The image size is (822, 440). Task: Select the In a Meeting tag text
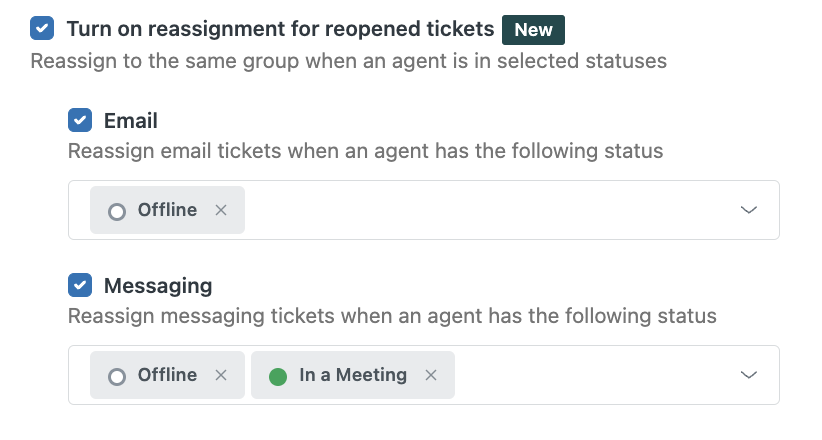pos(353,375)
